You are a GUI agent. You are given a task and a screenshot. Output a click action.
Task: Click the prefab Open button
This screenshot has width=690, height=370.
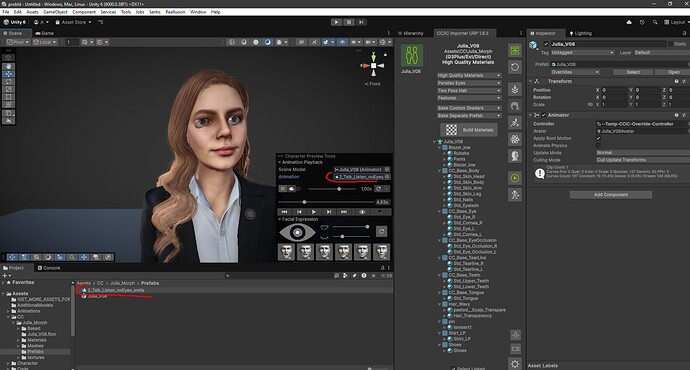(x=673, y=72)
